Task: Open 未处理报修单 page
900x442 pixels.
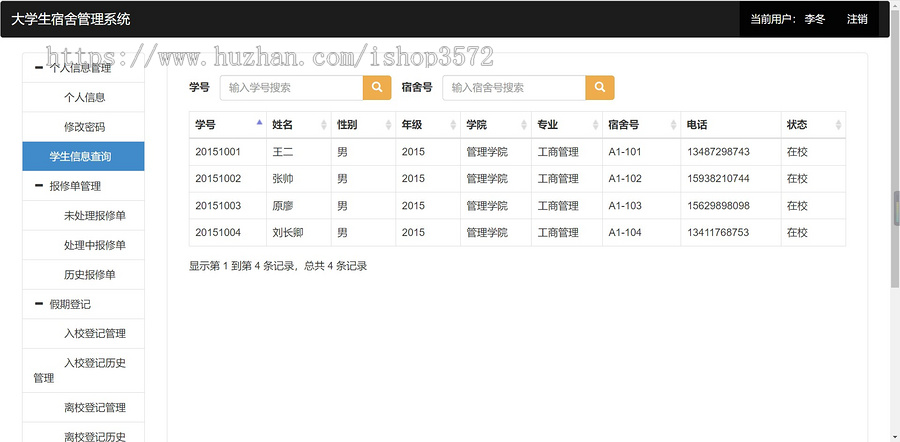Action: tap(84, 216)
